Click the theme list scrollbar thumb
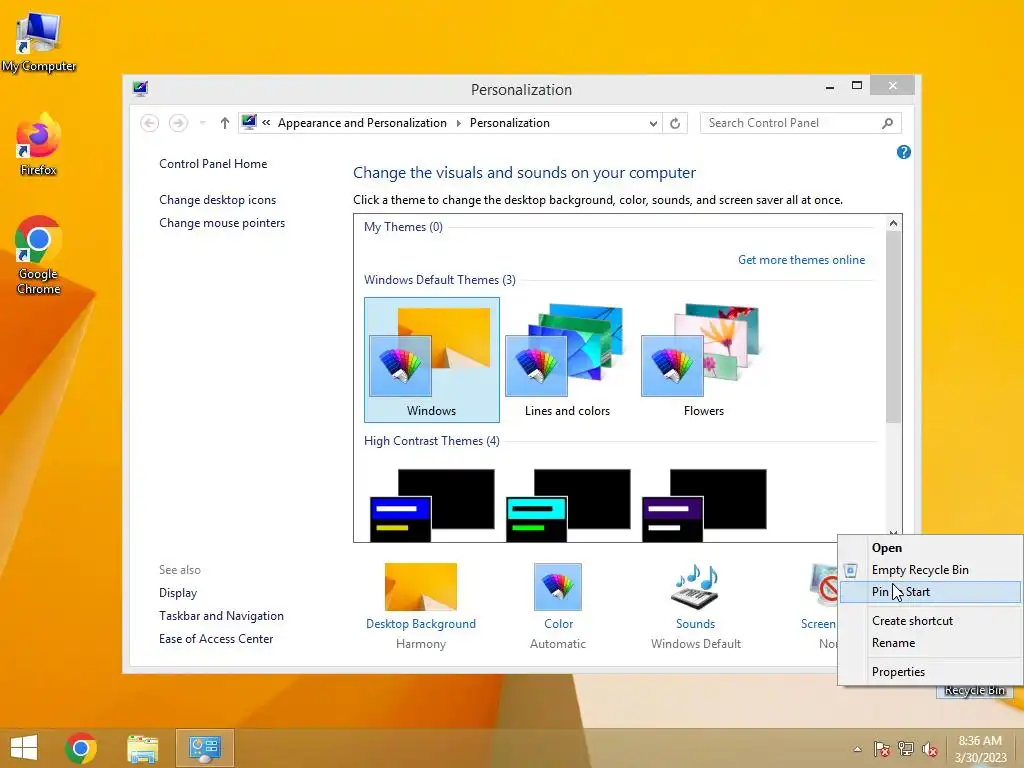The height and width of the screenshot is (768, 1024). pyautogui.click(x=893, y=327)
